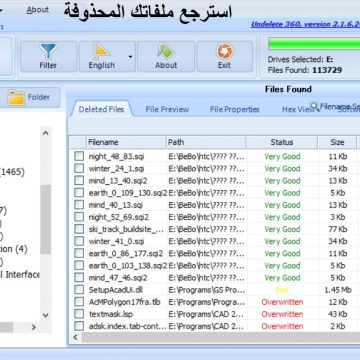Open the File Properties tab
Viewport: 360px width, 360px height.
pos(234,109)
